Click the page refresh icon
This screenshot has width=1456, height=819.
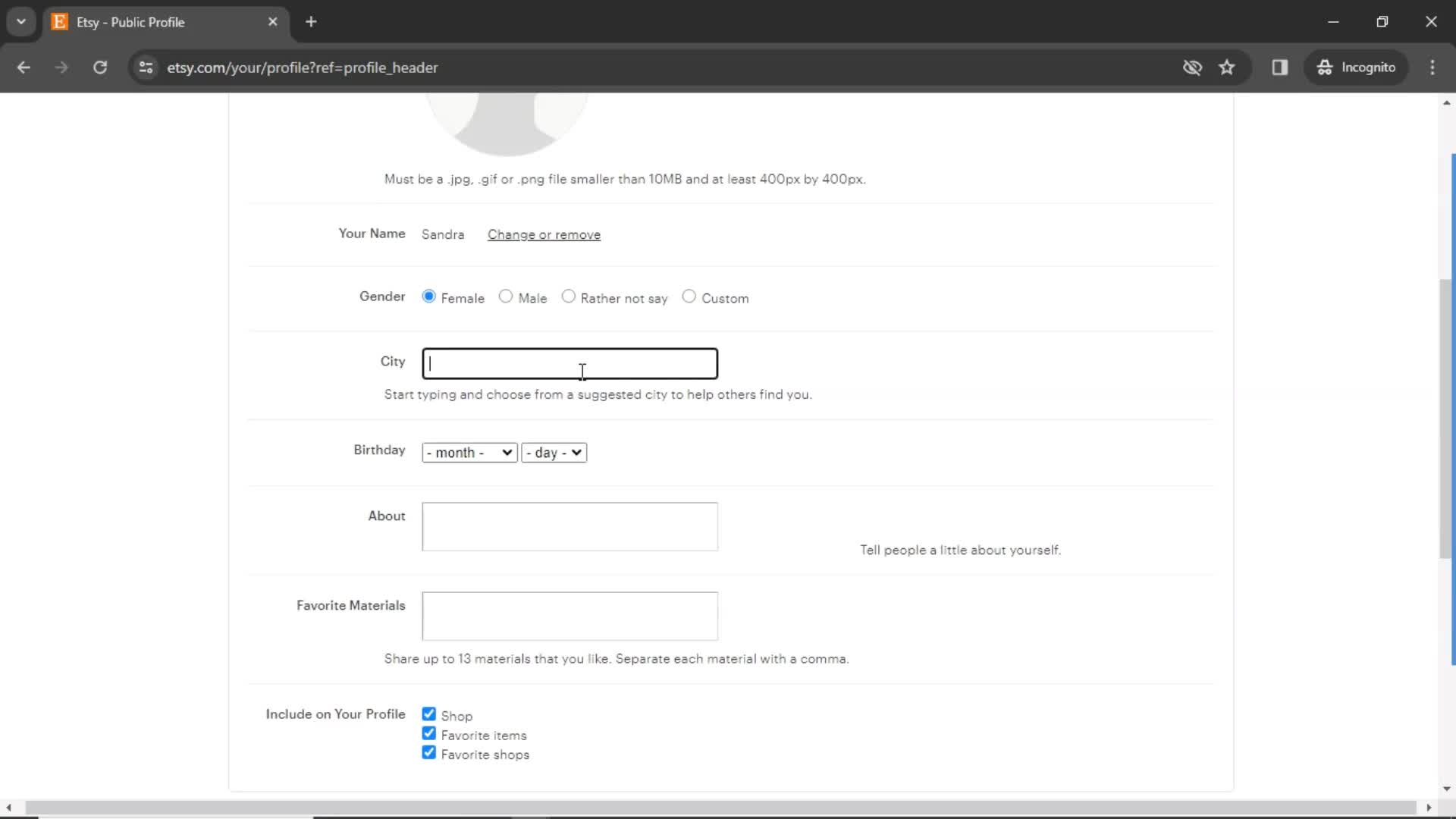(x=99, y=67)
